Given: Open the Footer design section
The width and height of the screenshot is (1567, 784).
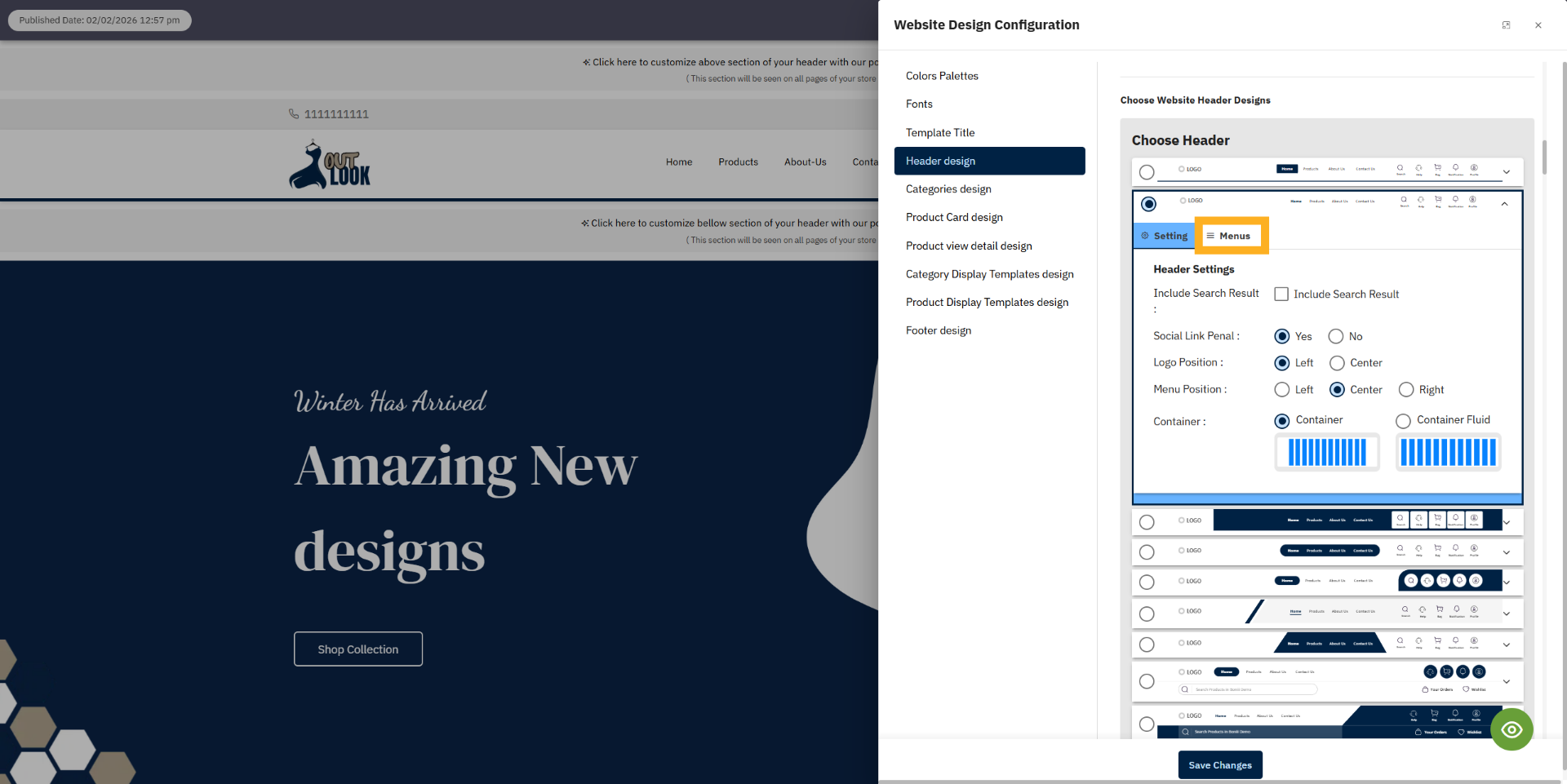Looking at the screenshot, I should tap(939, 330).
